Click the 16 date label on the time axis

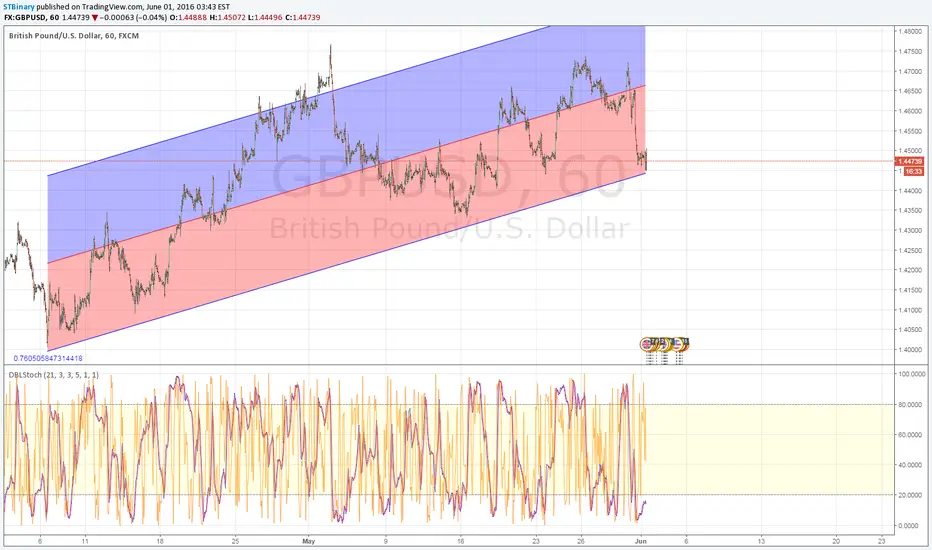click(x=461, y=542)
